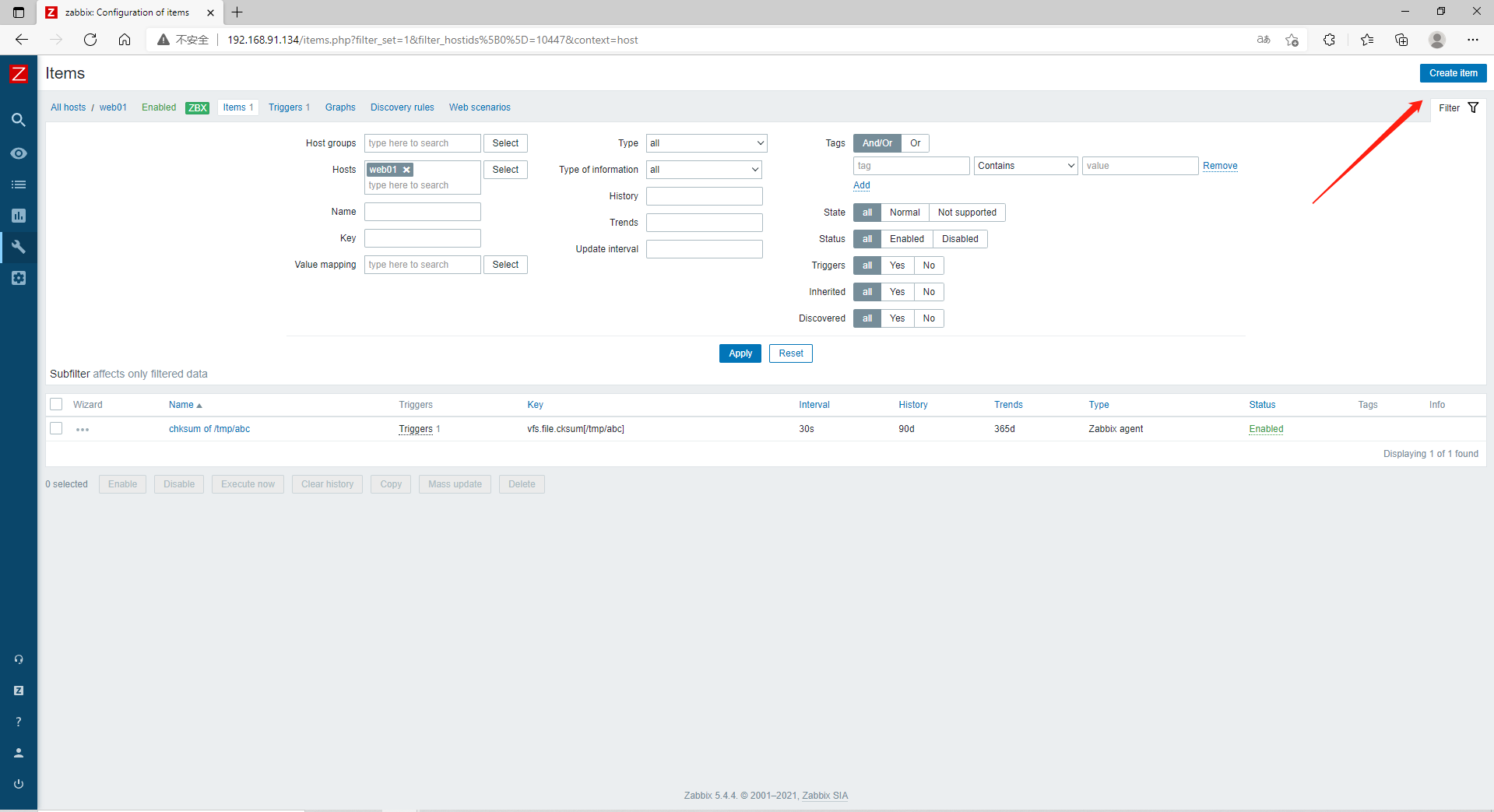Open Web scenarios tab

pos(480,107)
